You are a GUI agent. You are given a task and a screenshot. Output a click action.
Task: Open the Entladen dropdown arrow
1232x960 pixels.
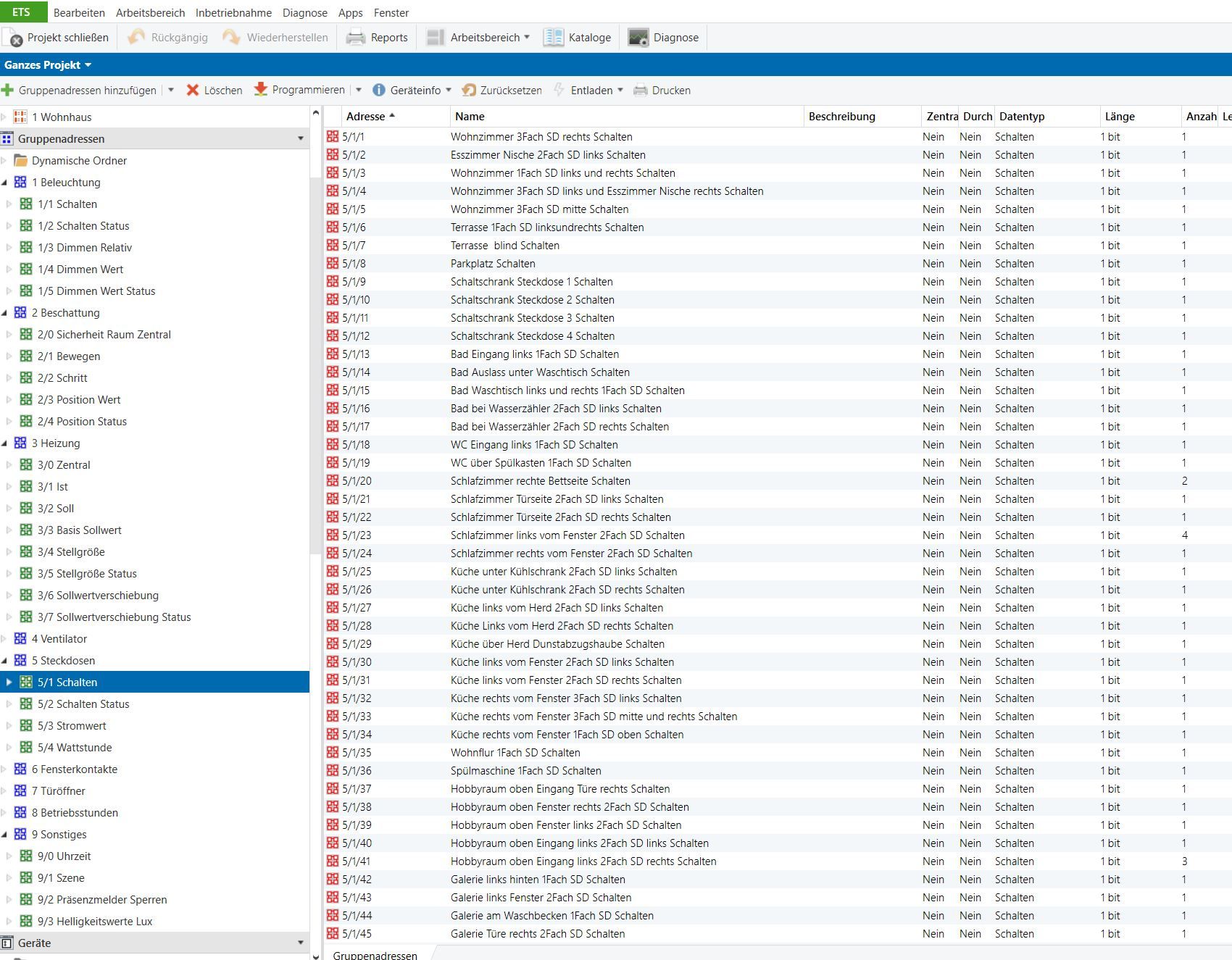click(620, 90)
